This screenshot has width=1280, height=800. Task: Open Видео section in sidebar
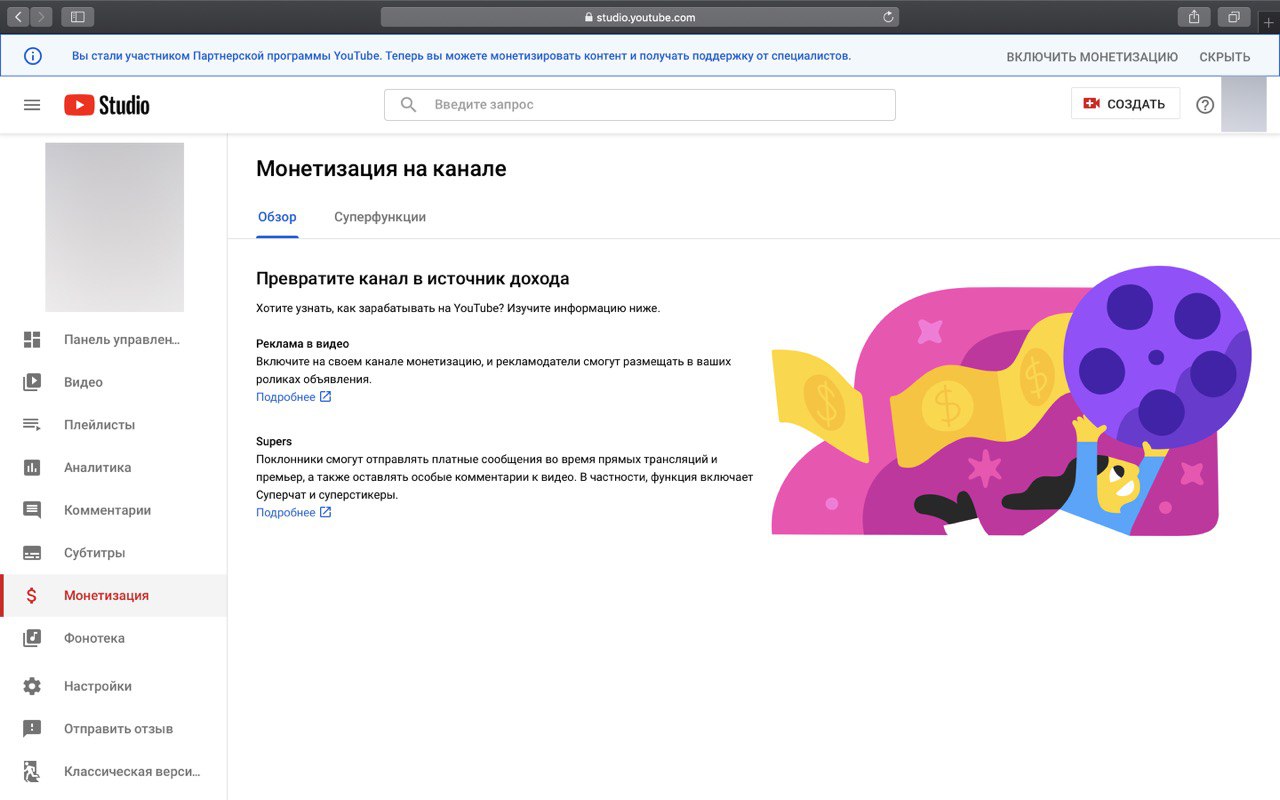(114, 382)
